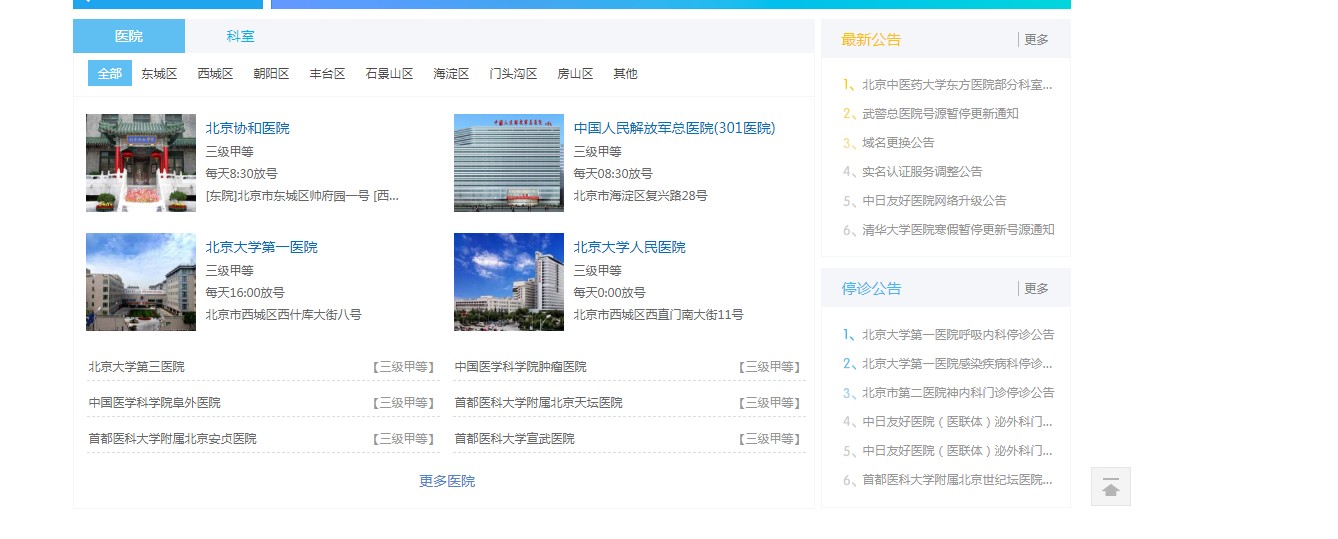Open 北京大学第一医院感染疾病科停诊 notice
Viewport: 1338px width, 539px height.
tap(957, 364)
